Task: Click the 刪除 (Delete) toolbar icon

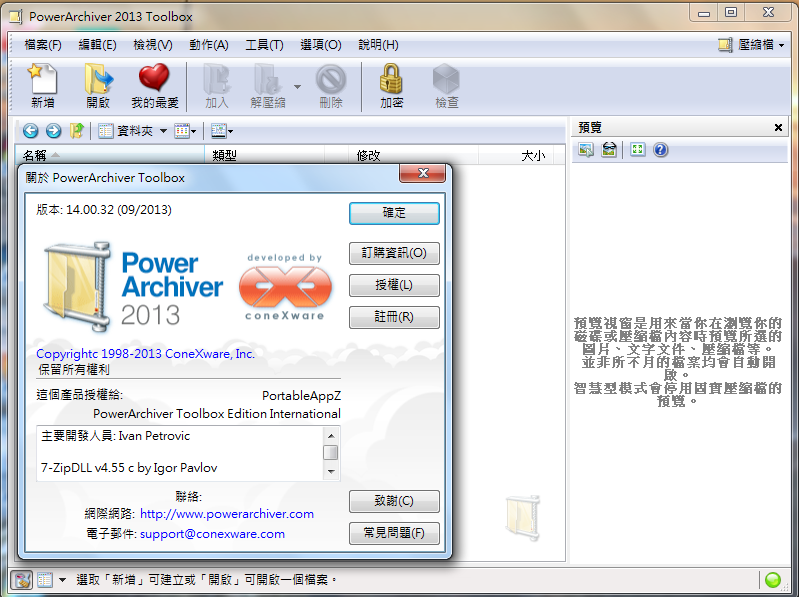Action: 331,86
